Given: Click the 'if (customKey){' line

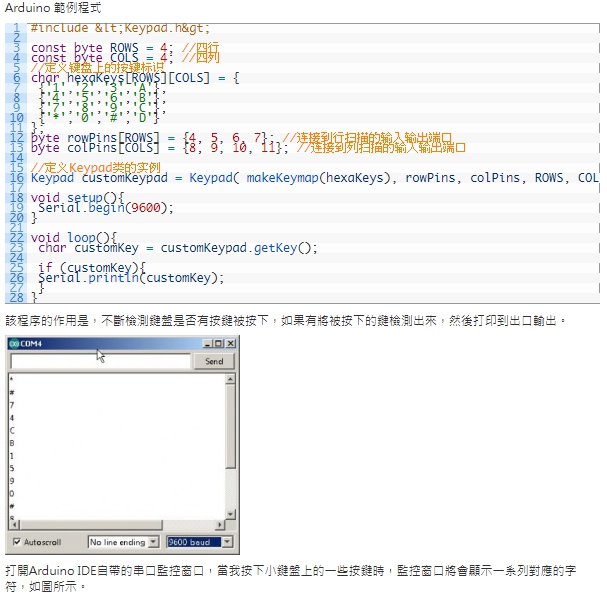Looking at the screenshot, I should pos(91,268).
